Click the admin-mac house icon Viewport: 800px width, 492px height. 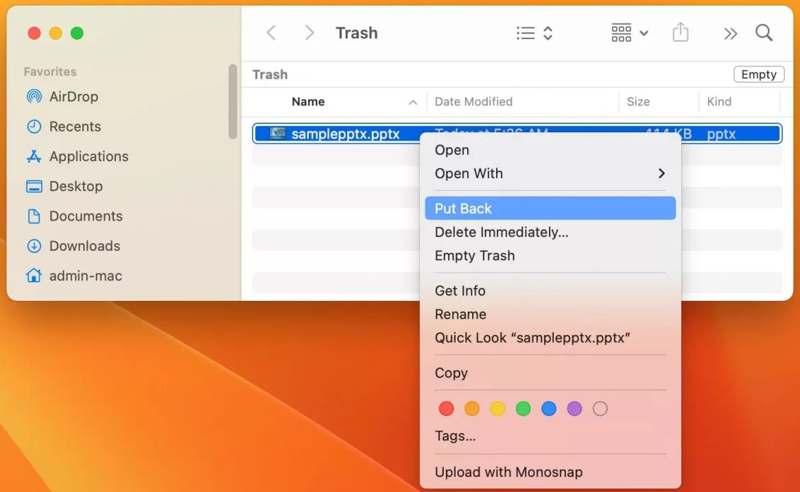tap(34, 276)
